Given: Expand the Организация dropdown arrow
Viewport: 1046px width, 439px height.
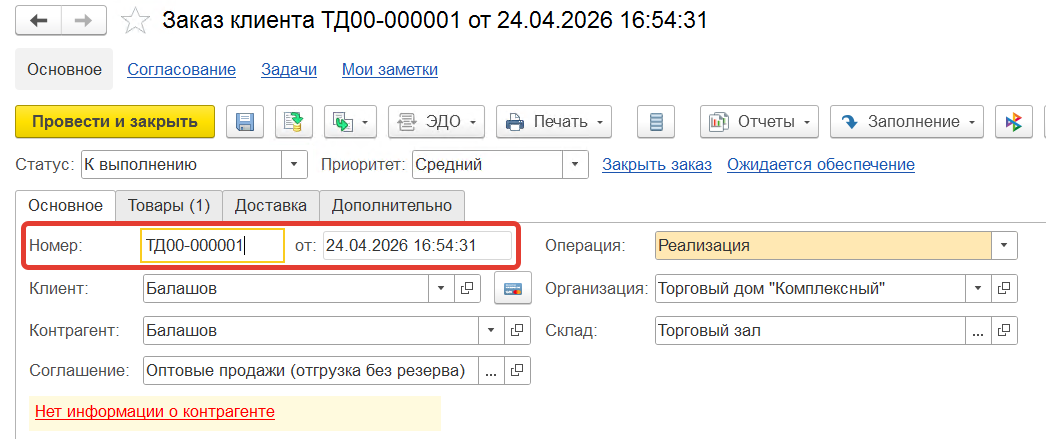Looking at the screenshot, I should [x=979, y=288].
